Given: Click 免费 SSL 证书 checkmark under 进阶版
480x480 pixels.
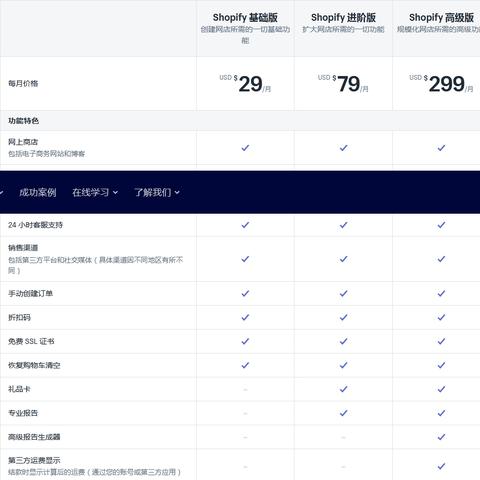Looking at the screenshot, I should point(343,341).
